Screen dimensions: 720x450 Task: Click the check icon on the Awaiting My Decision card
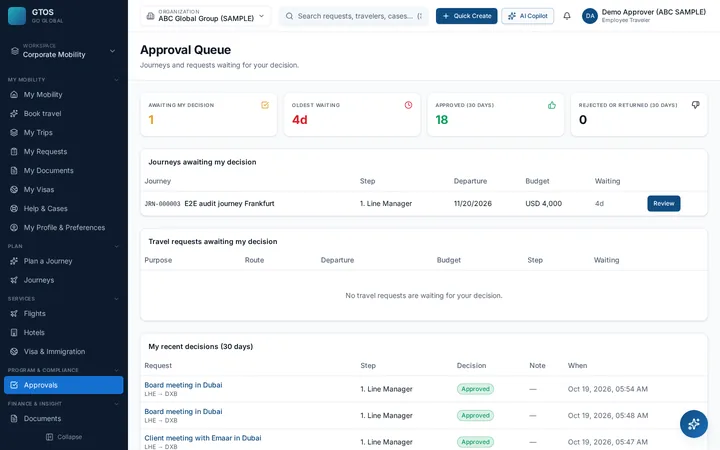coord(265,105)
